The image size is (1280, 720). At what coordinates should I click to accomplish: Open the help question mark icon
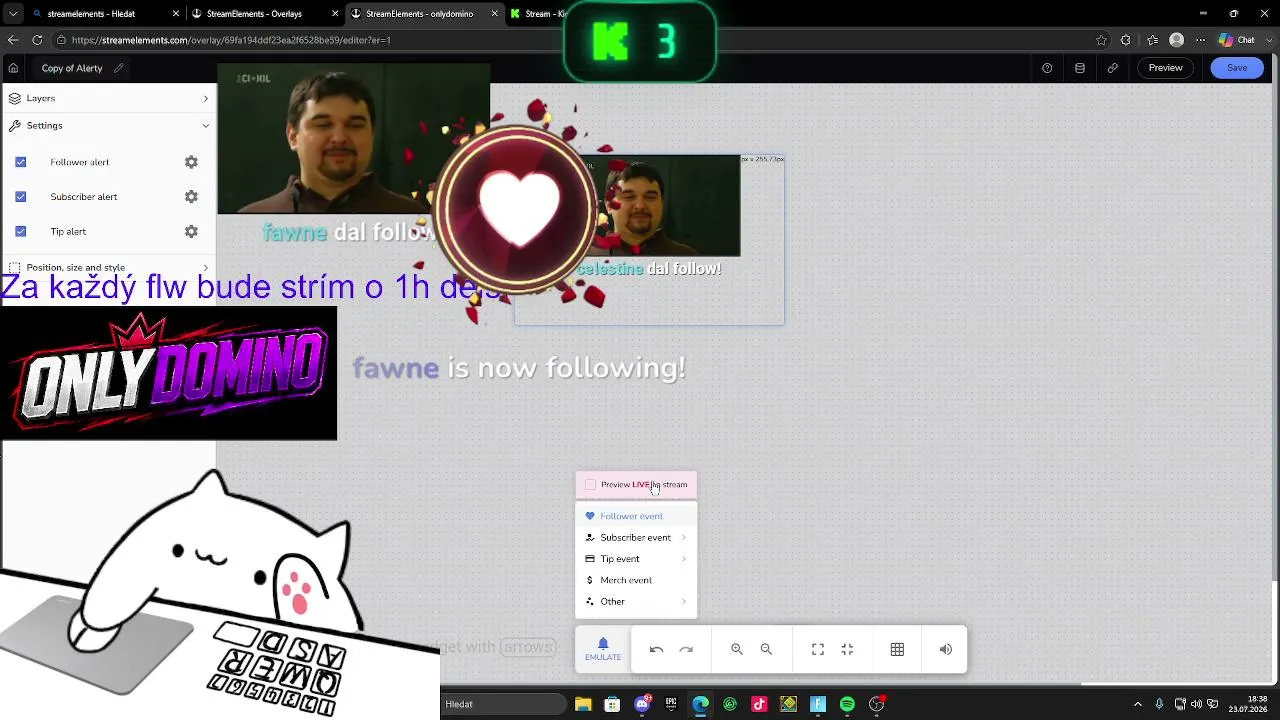1047,68
